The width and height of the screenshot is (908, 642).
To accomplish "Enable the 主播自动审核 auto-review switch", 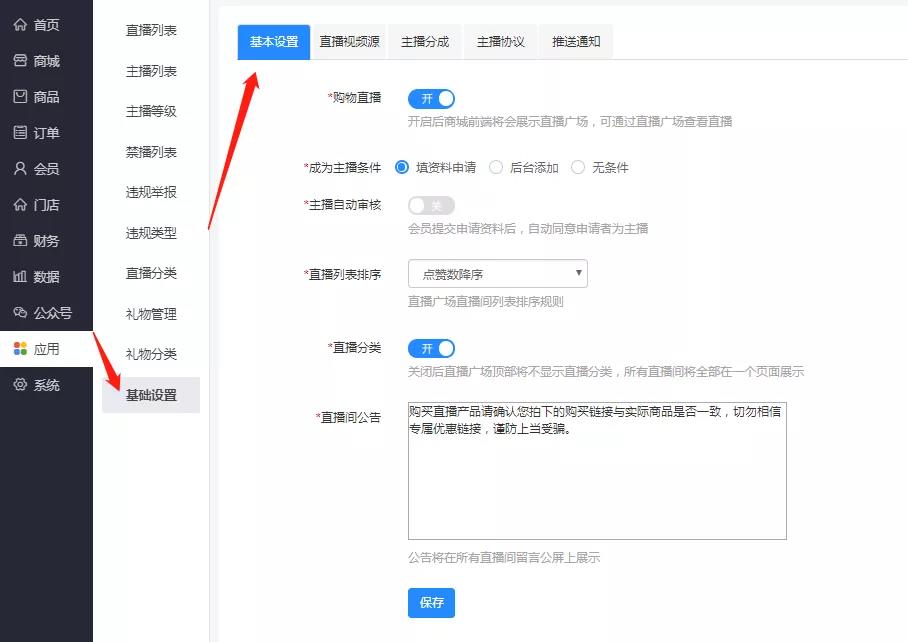I will pyautogui.click(x=430, y=206).
